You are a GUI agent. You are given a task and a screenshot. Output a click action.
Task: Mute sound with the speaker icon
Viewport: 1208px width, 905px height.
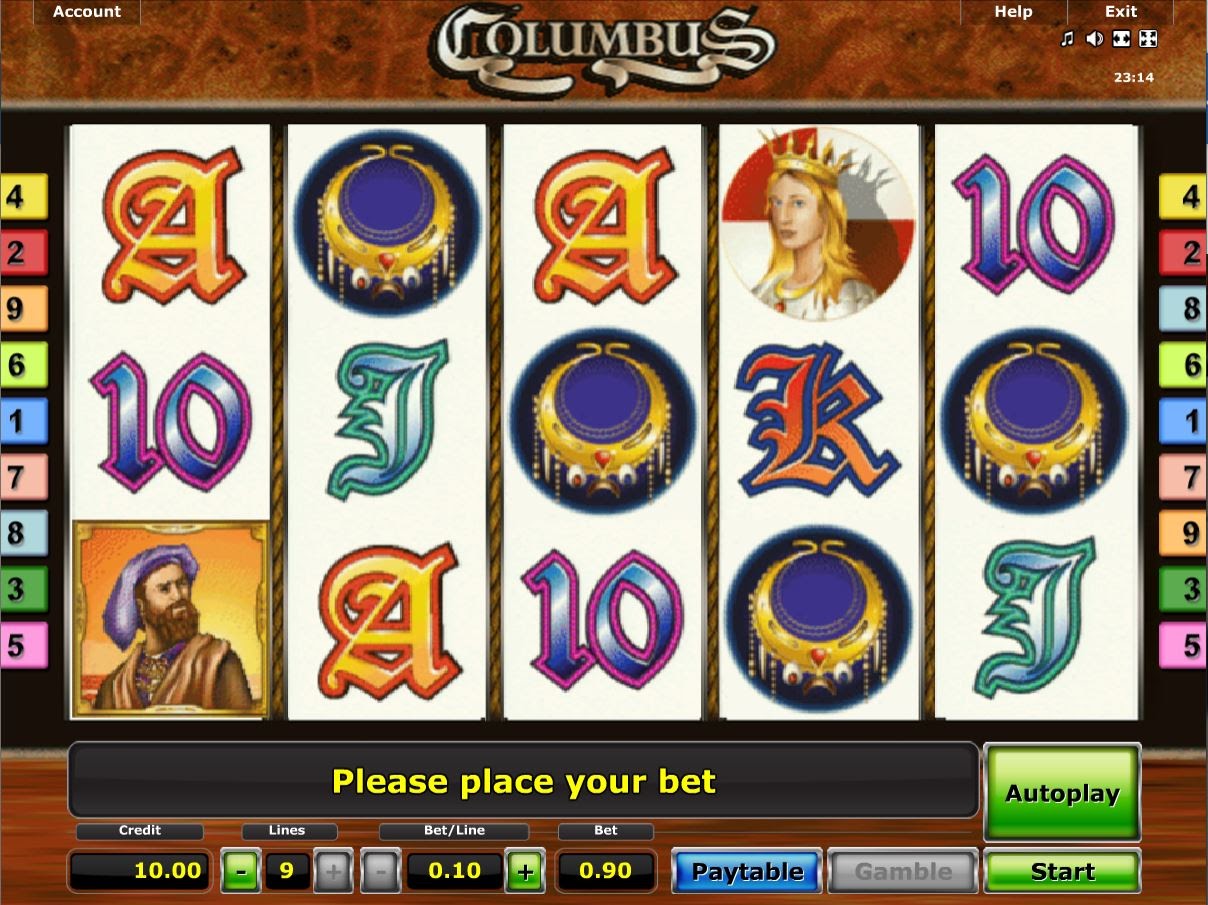[1095, 39]
